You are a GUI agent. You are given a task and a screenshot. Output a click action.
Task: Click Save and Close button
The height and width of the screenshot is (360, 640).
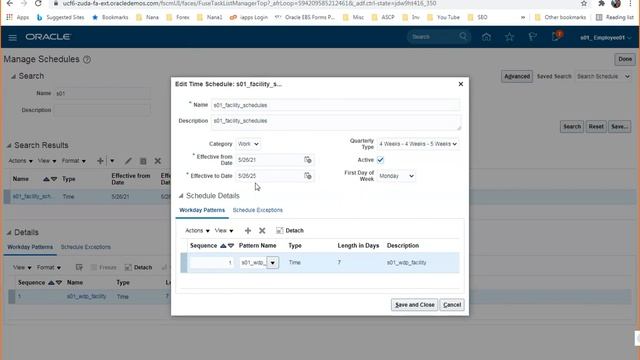point(414,305)
